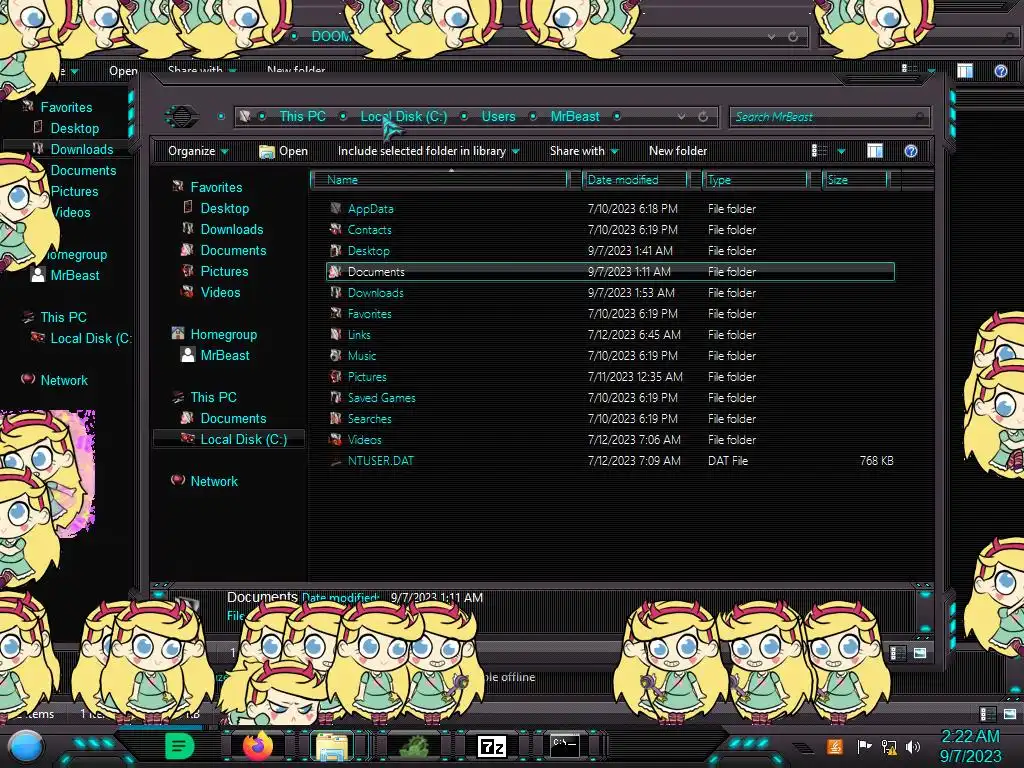
Task: Select Downloads in front window navigation pane
Action: pos(232,229)
